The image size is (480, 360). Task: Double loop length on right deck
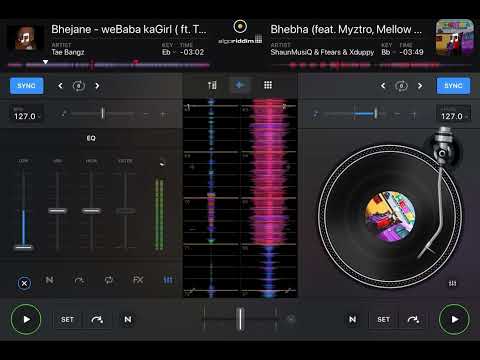click(420, 86)
